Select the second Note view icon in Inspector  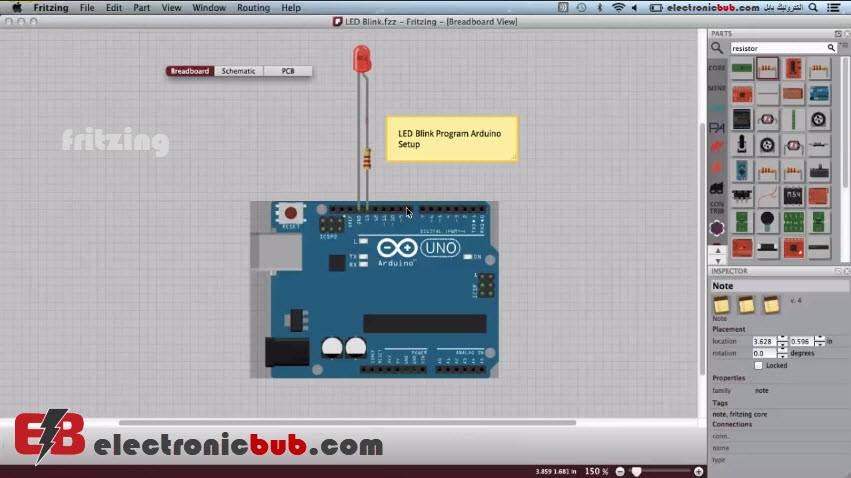(x=746, y=305)
